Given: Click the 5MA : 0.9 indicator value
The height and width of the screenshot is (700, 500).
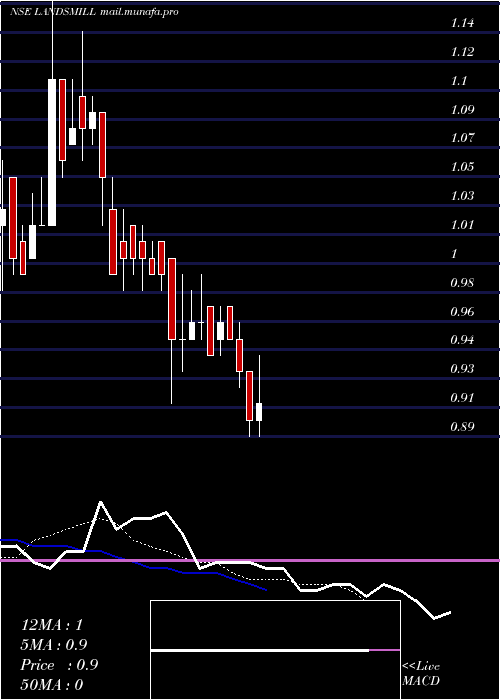Looking at the screenshot, I should pos(54,645).
